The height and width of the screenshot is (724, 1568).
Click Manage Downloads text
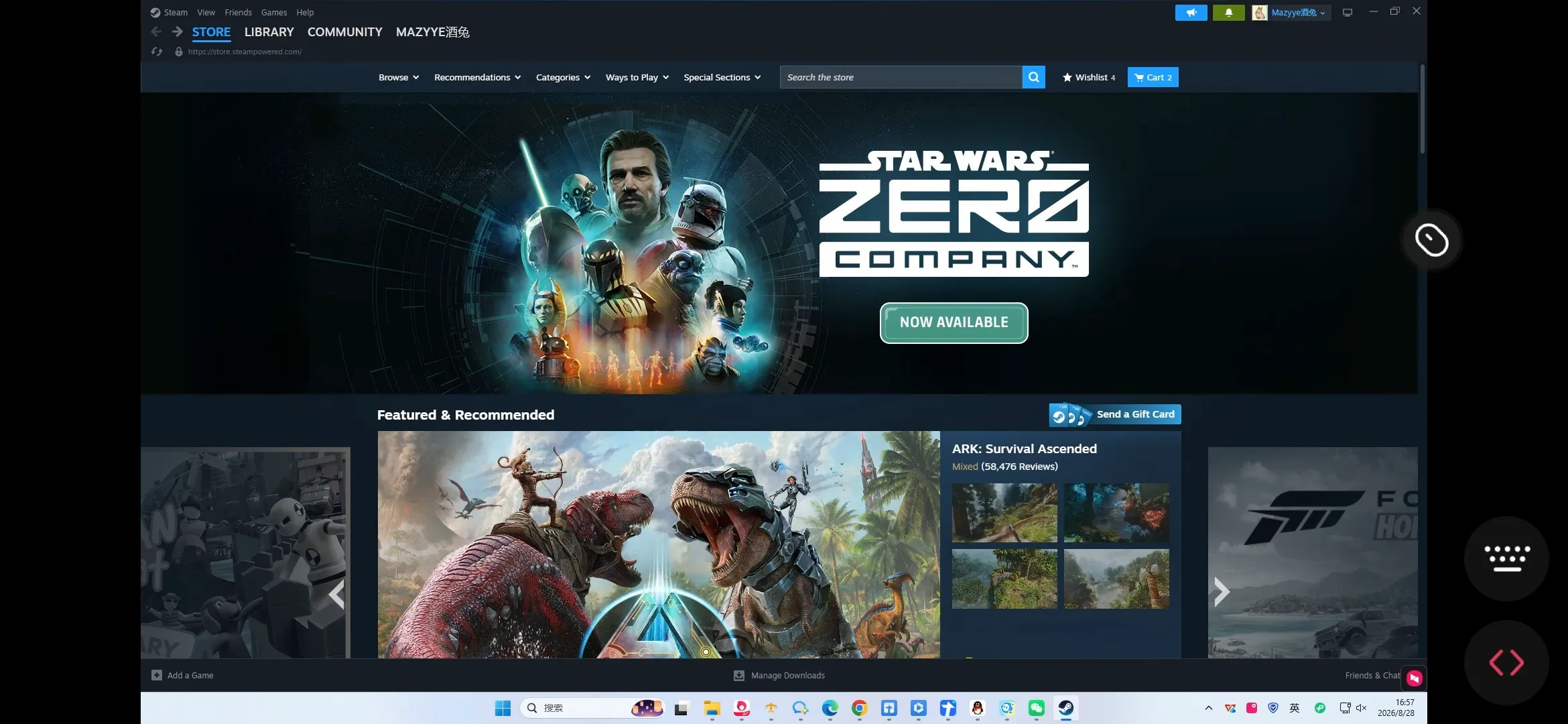788,675
